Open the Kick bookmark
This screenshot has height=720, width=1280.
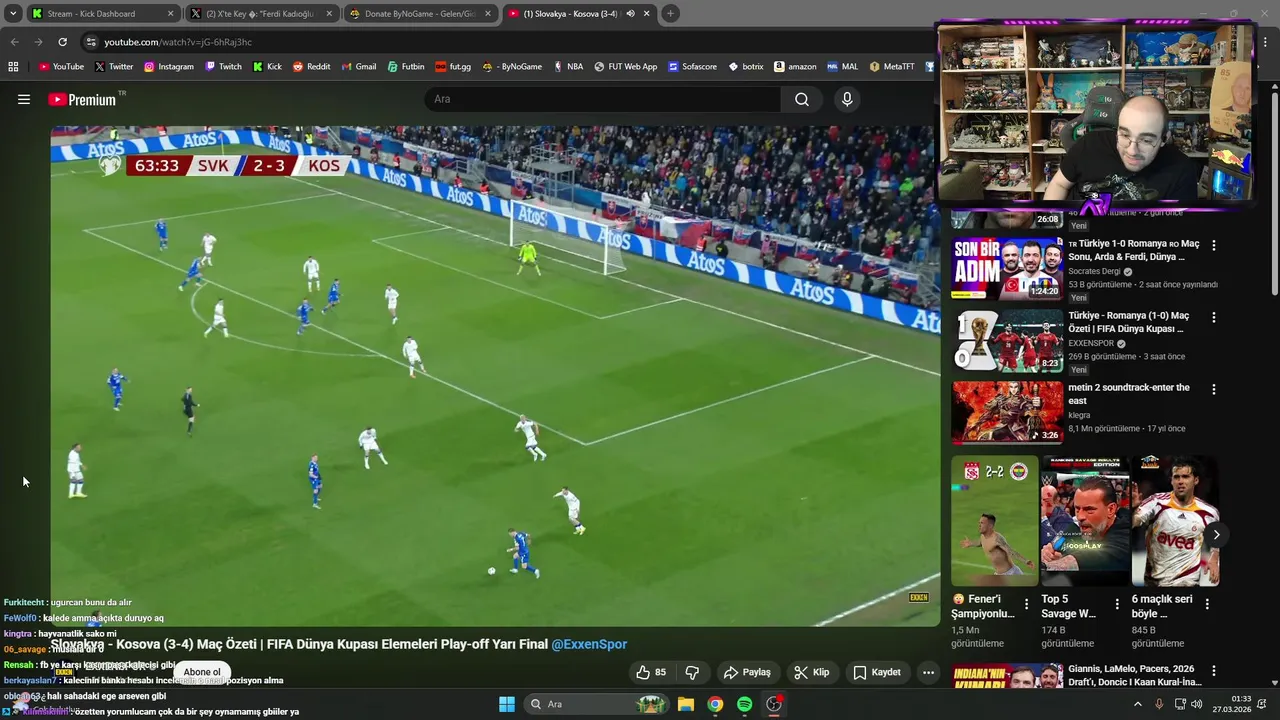click(267, 66)
